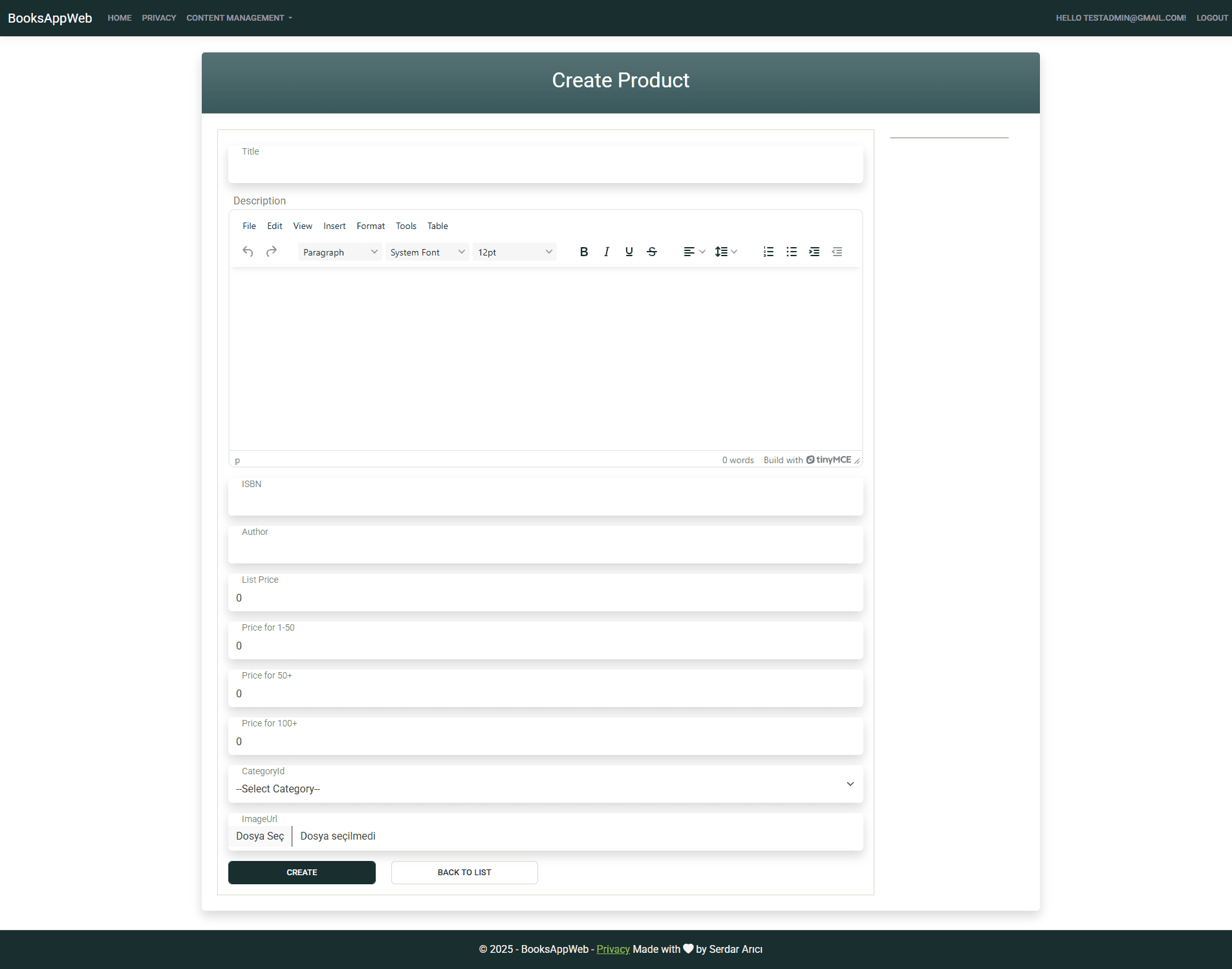This screenshot has height=969, width=1232.
Task: Toggle strikethrough formatting
Action: coord(652,252)
